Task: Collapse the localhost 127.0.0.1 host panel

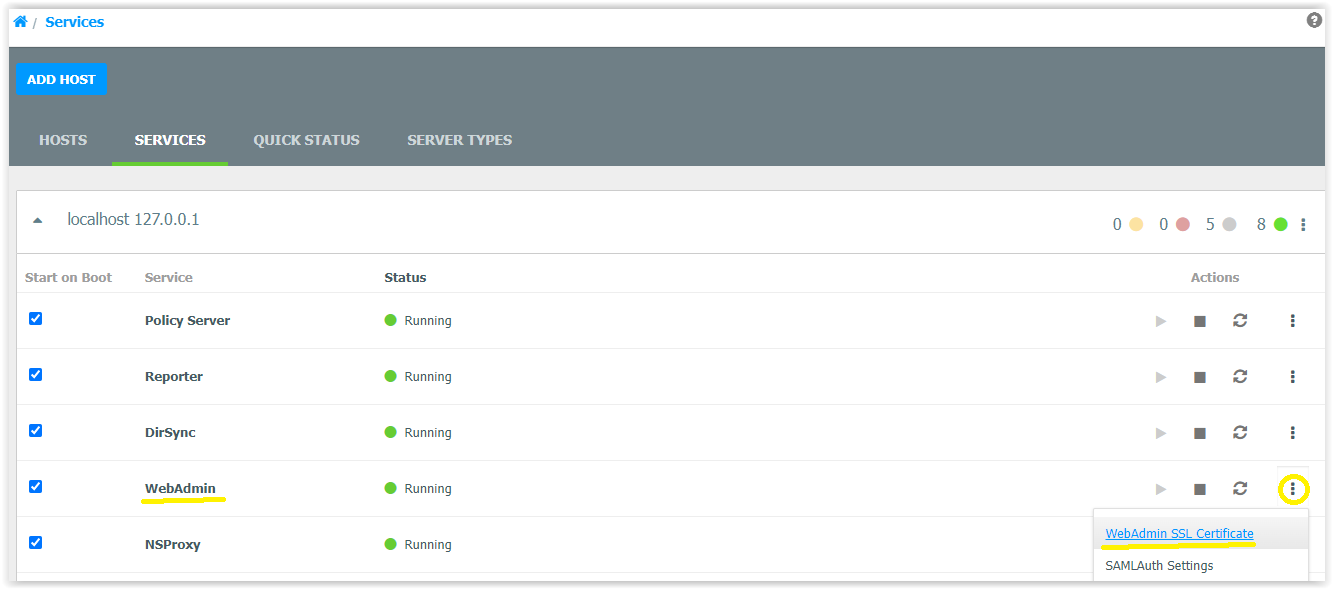Action: 38,219
